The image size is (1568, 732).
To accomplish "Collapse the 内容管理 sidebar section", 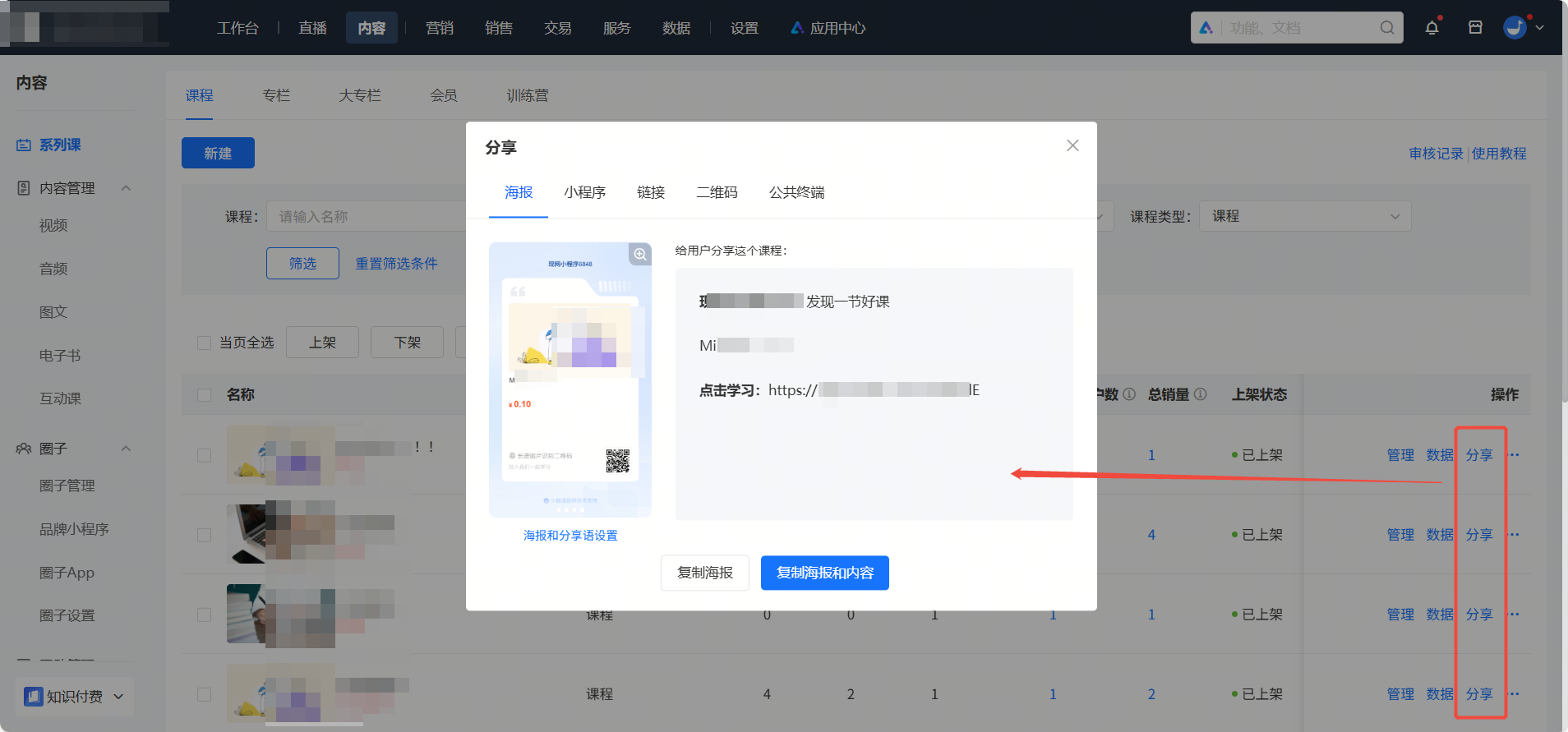I will [x=126, y=188].
